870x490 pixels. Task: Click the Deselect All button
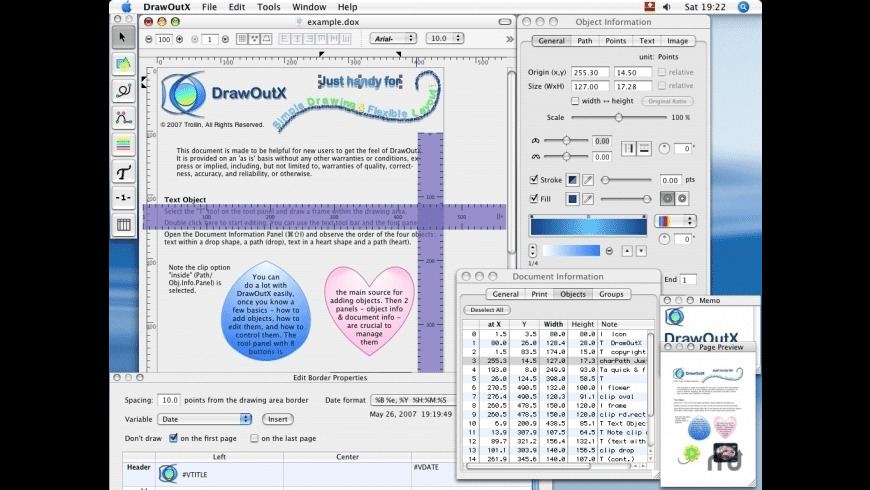487,310
